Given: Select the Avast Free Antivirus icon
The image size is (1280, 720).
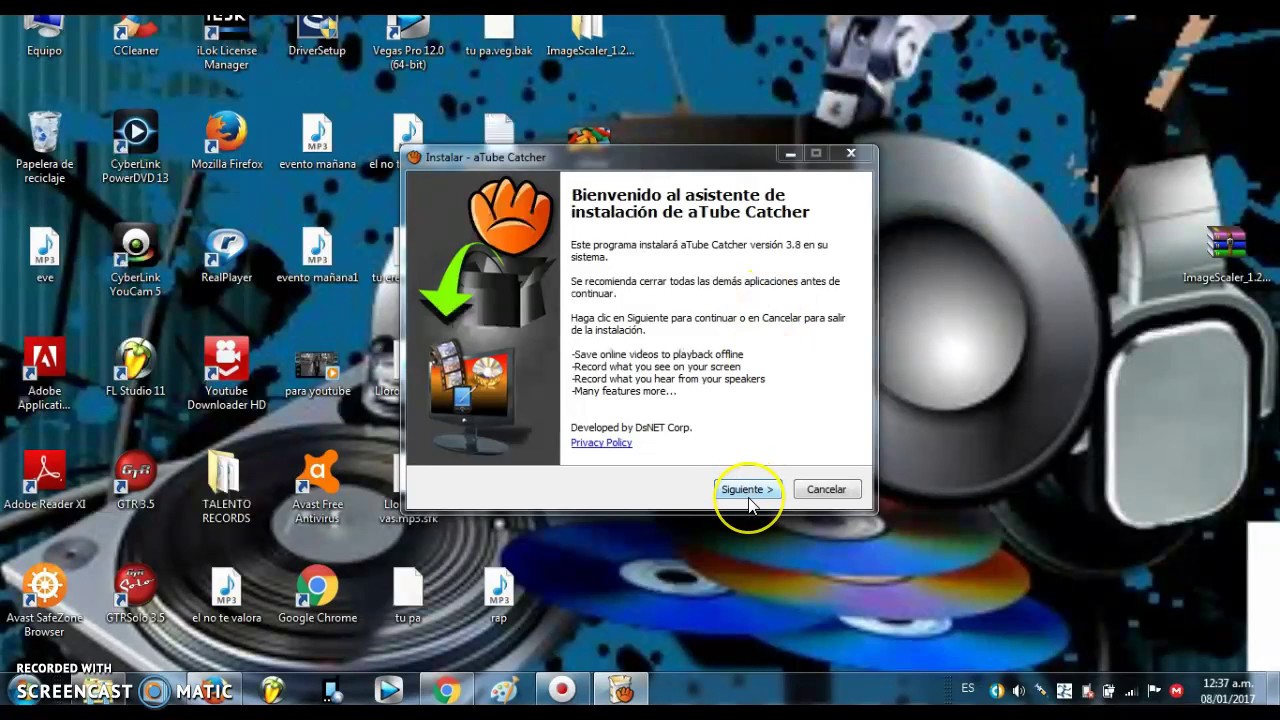Looking at the screenshot, I should [x=317, y=489].
